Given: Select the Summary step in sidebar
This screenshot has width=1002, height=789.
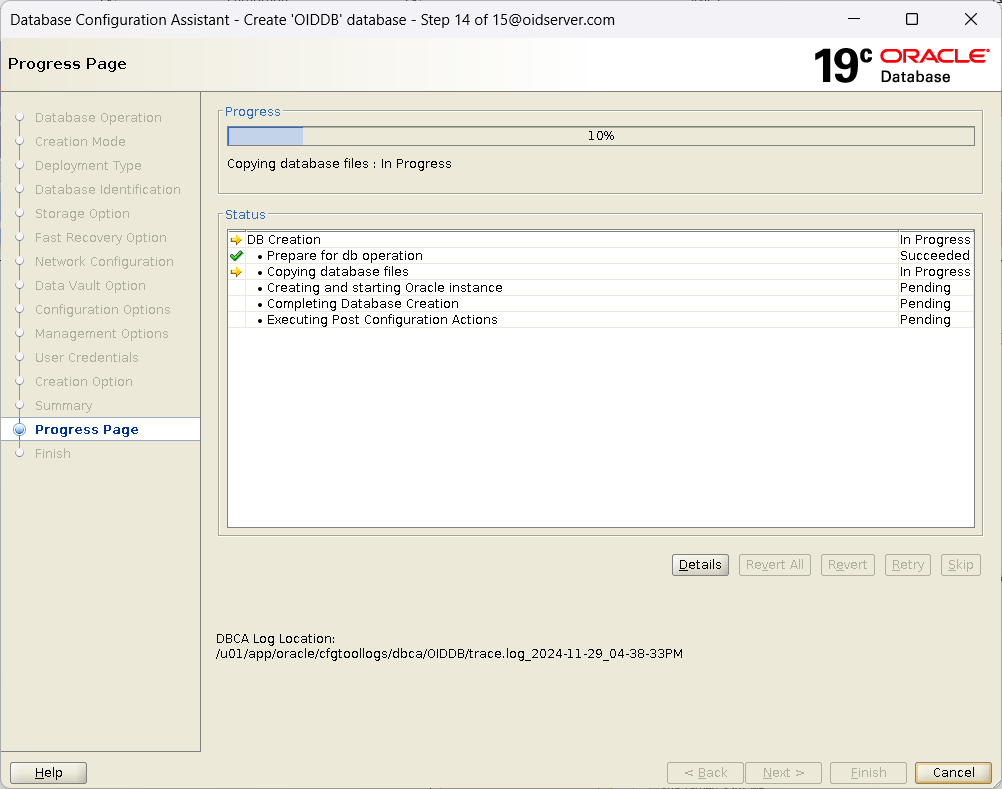Looking at the screenshot, I should (63, 406).
